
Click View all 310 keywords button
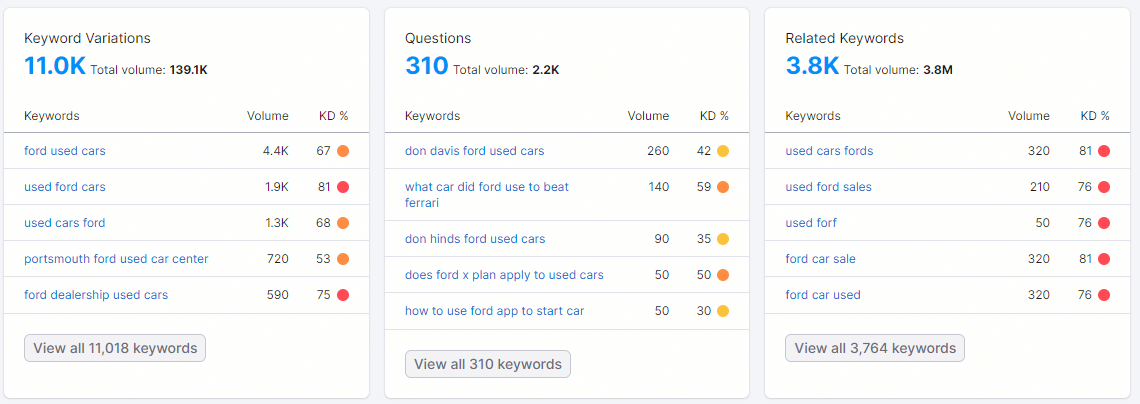488,364
